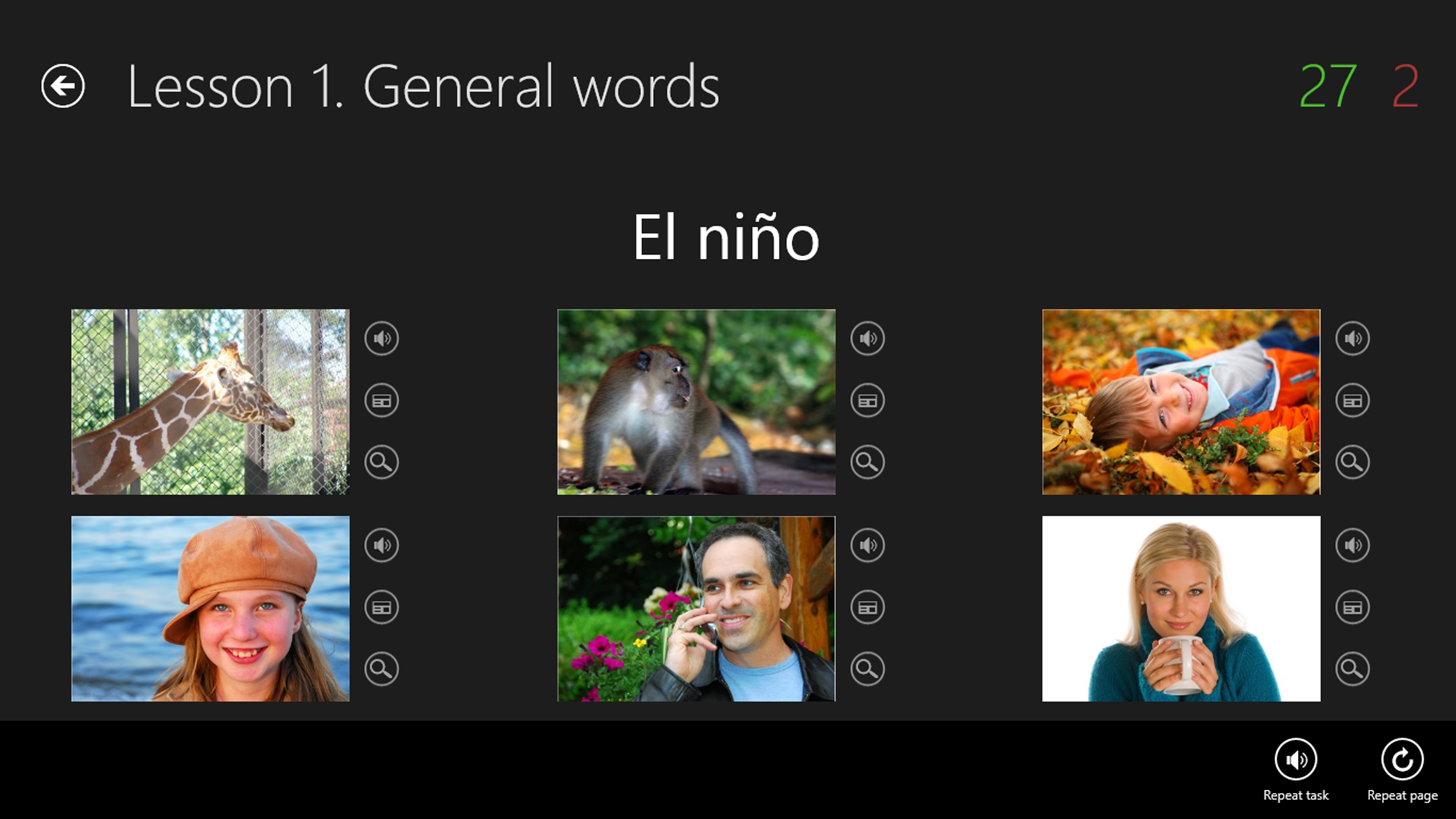Show word card for the monkey picture
This screenshot has width=1456, height=819.
point(868,401)
